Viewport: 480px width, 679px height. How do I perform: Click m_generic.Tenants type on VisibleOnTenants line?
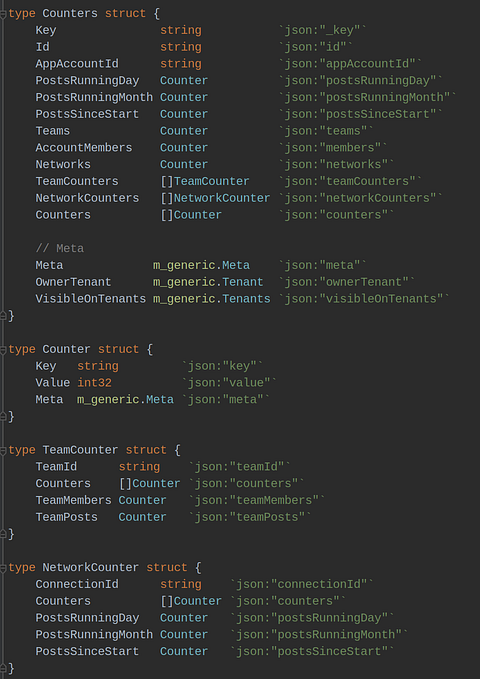pos(212,299)
